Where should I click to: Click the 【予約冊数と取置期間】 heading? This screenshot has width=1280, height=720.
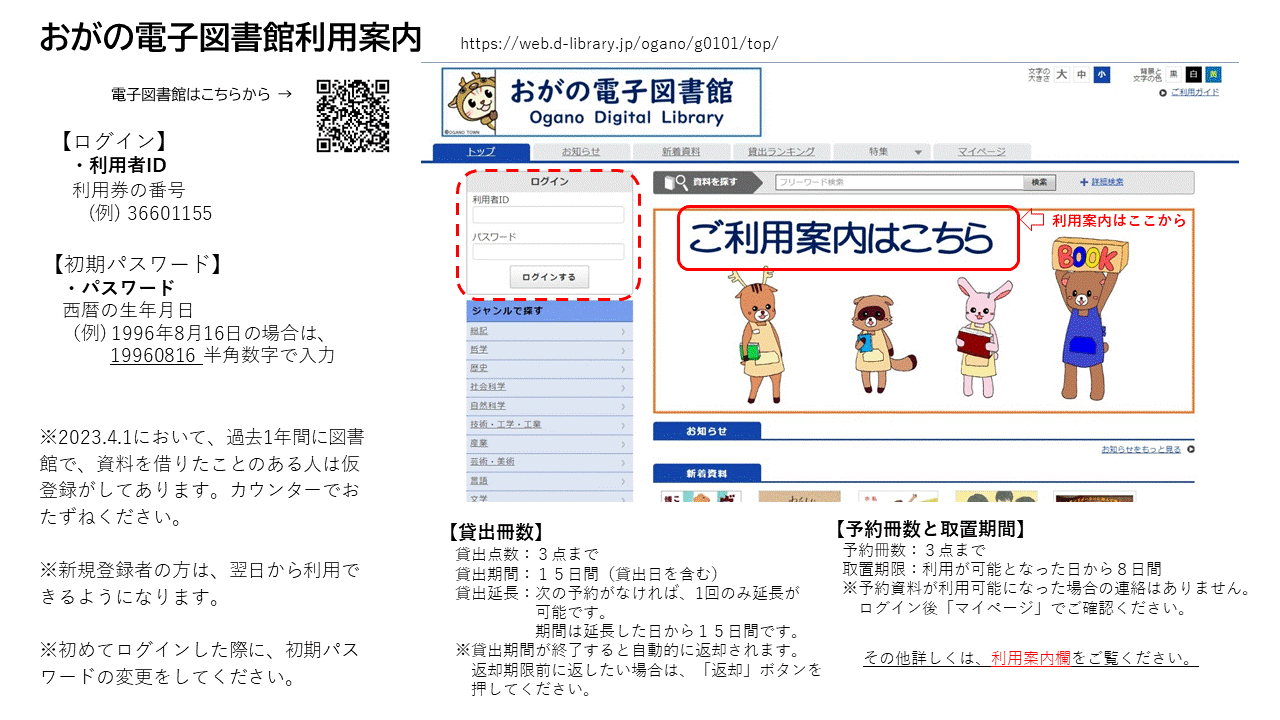pyautogui.click(x=930, y=529)
